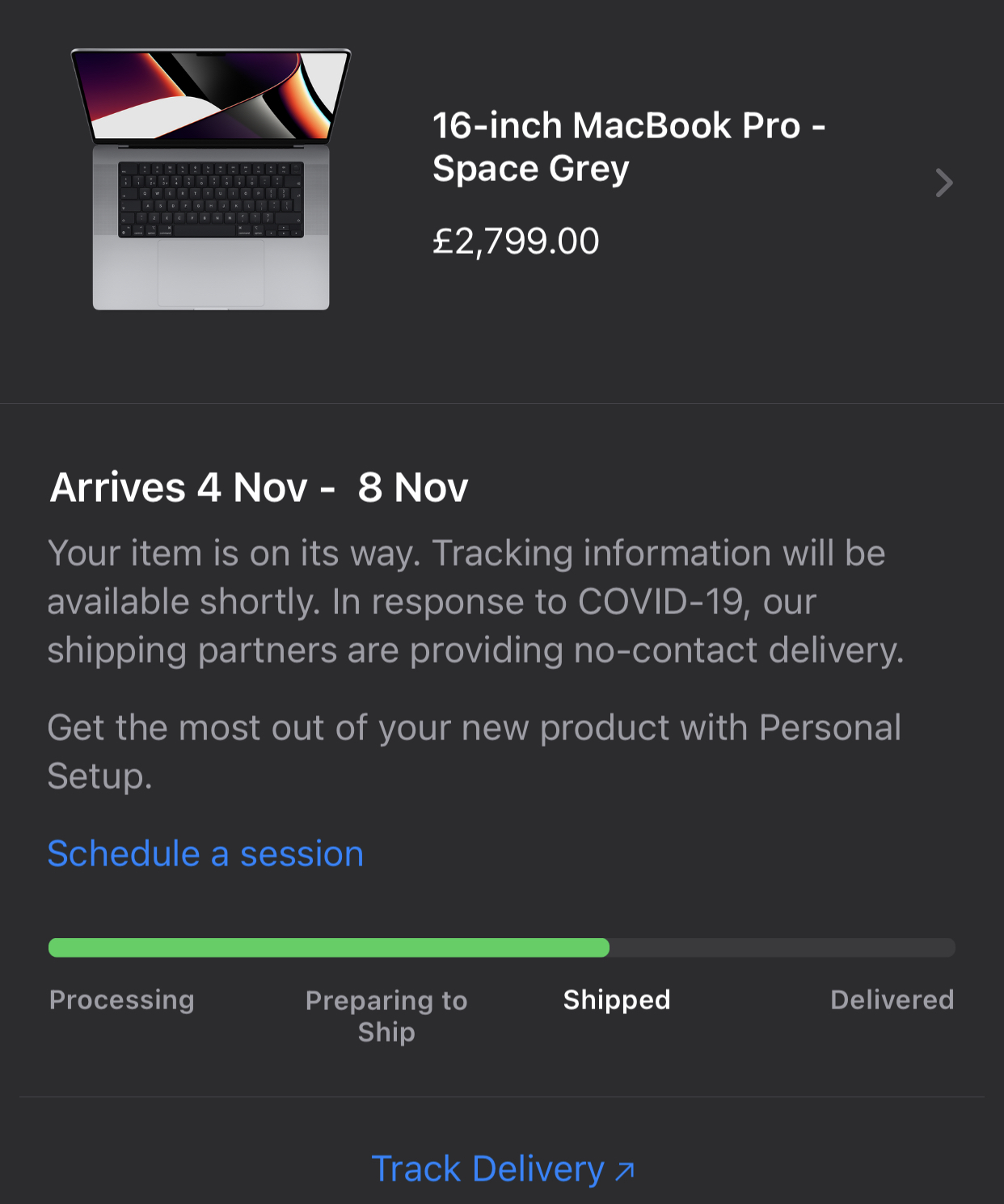Screen dimensions: 1004x1204
Task: Select the Preparing to Ship status step
Action: (x=386, y=1016)
